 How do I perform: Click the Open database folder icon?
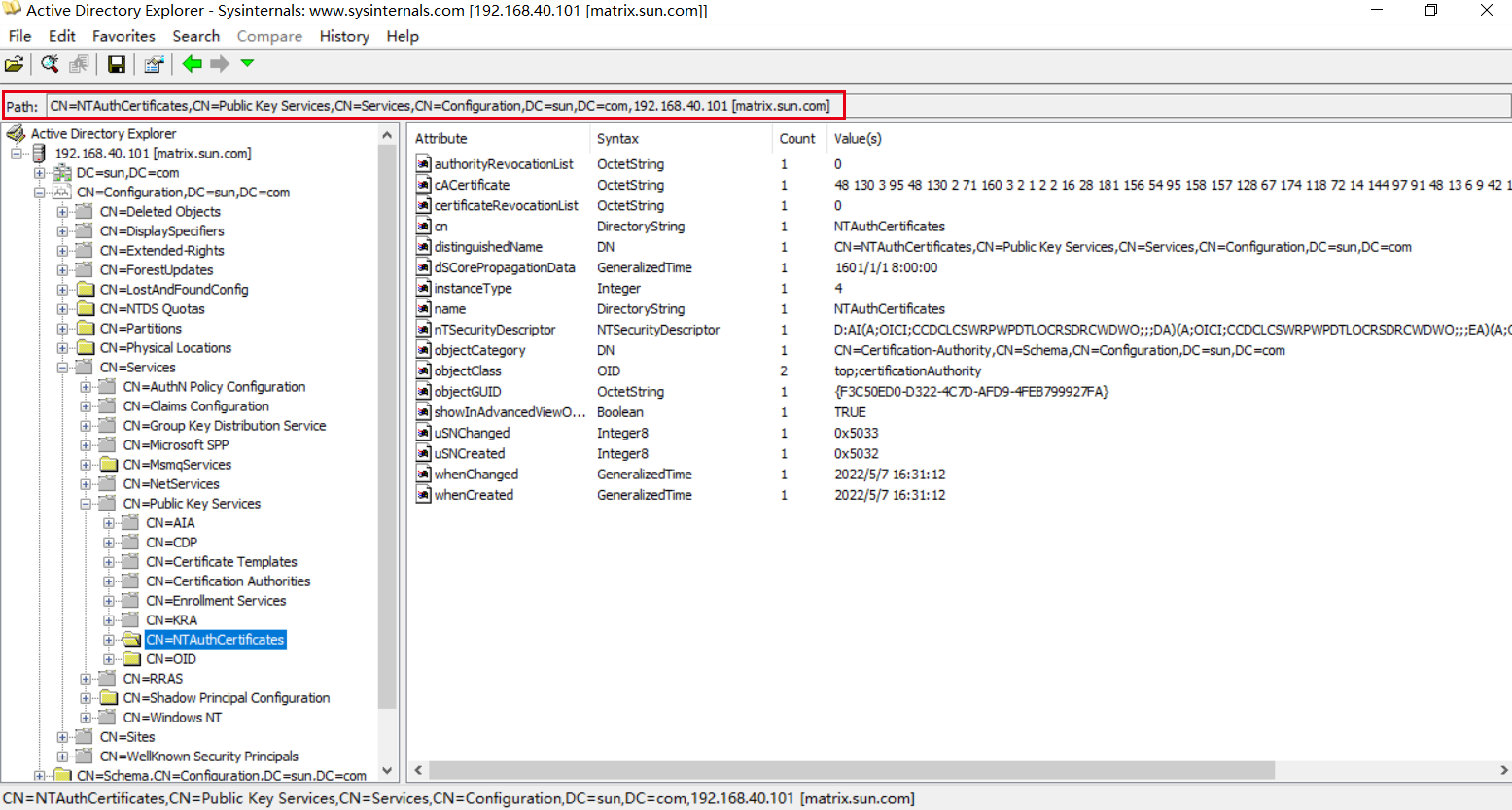[x=15, y=64]
